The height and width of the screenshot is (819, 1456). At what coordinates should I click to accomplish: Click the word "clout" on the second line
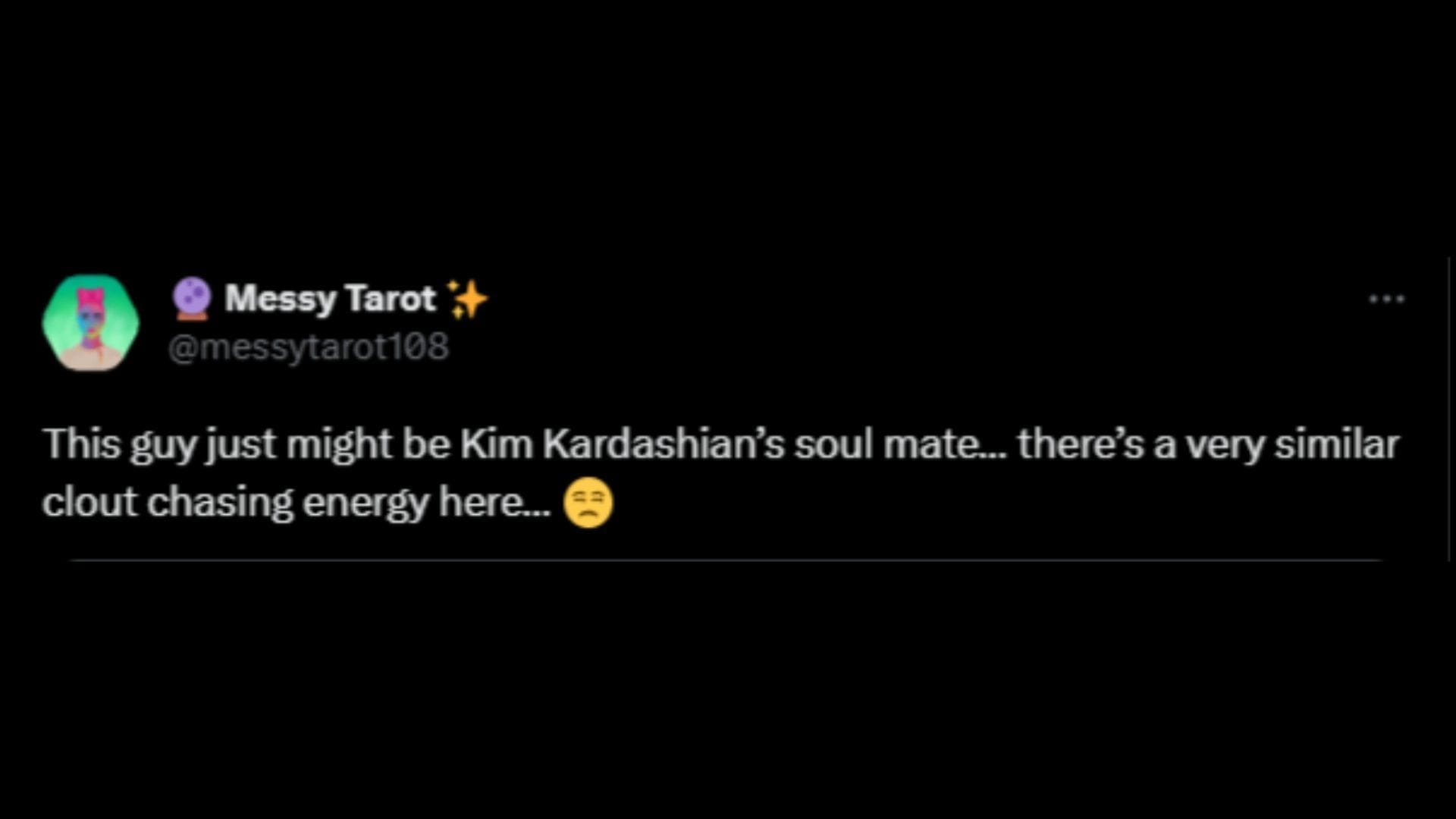click(x=89, y=502)
